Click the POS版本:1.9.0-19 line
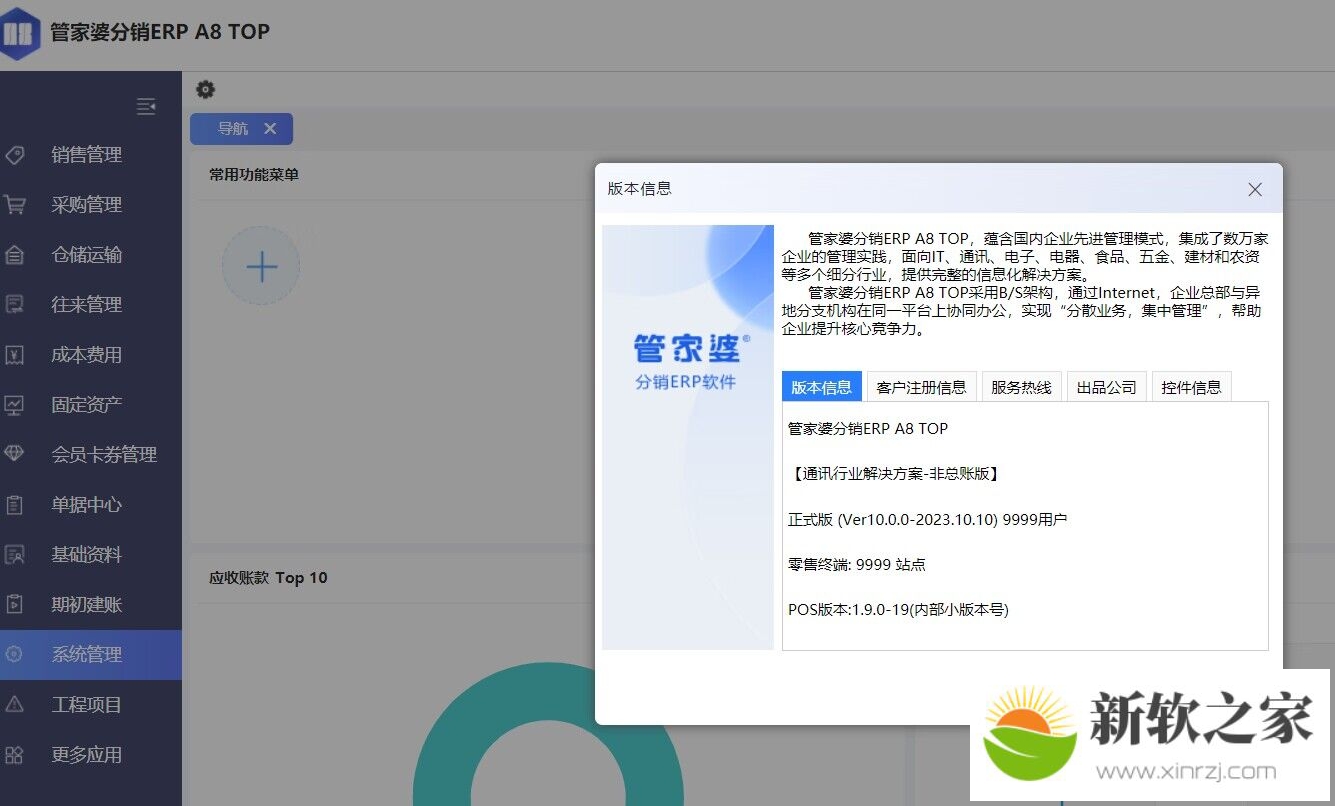This screenshot has height=806, width=1335. pyautogui.click(x=898, y=610)
